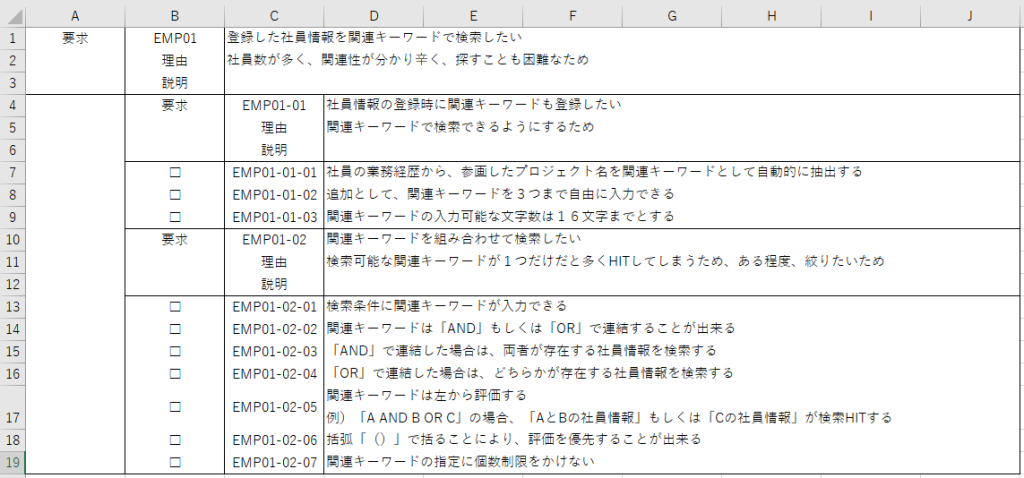
Task: Click the EMP01-01-02 cell
Action: click(274, 195)
